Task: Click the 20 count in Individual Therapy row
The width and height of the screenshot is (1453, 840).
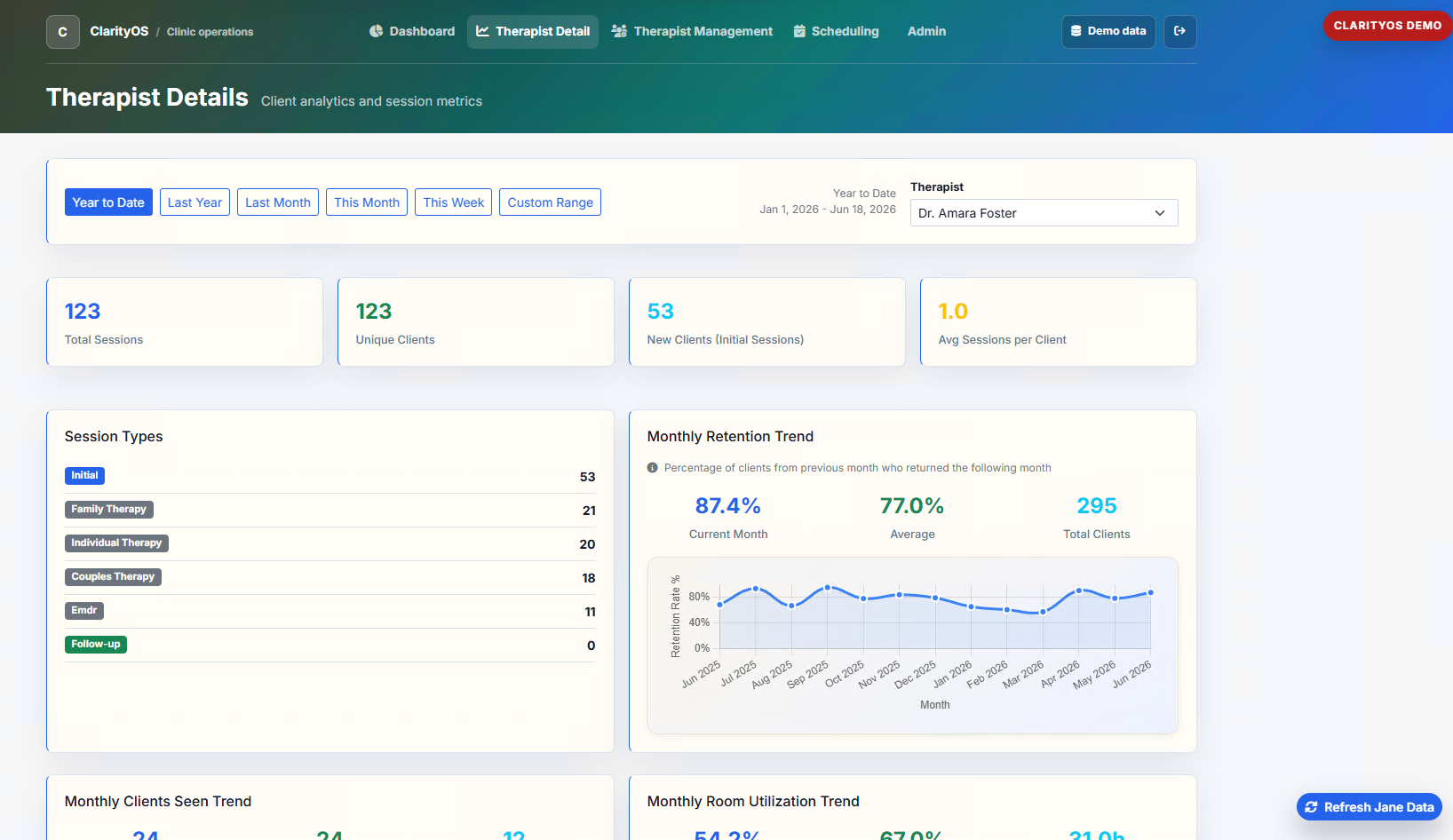Action: tap(587, 544)
